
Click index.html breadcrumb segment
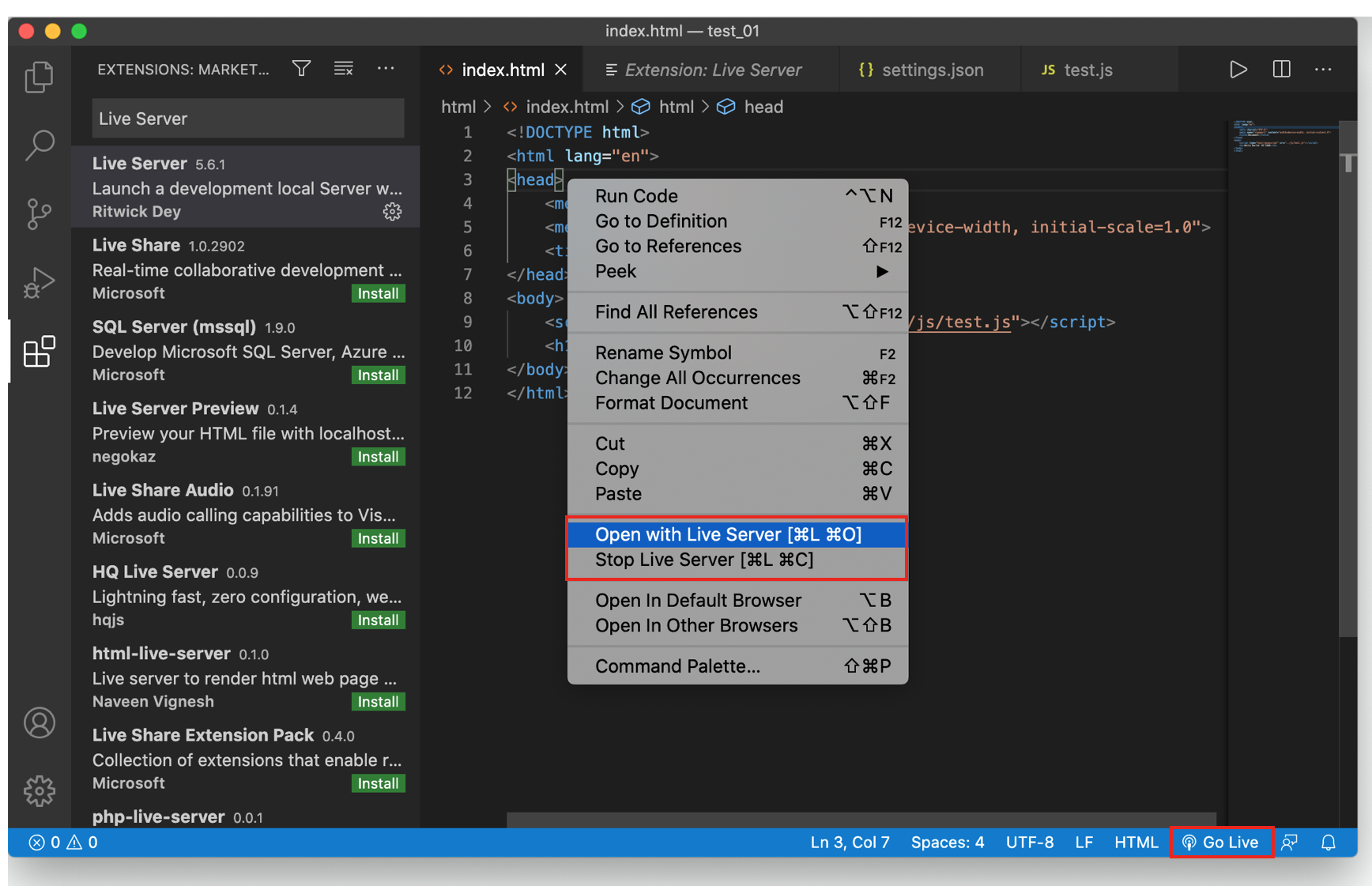556,107
